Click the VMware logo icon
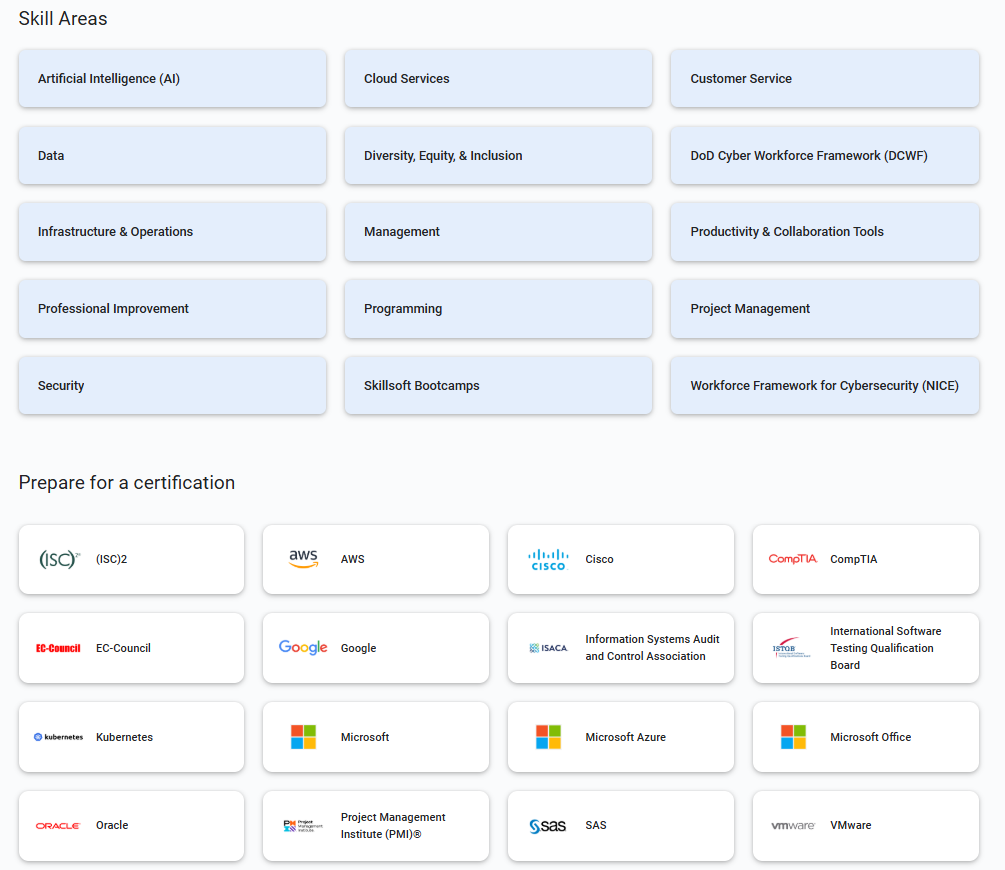This screenshot has width=1005, height=870. click(793, 826)
